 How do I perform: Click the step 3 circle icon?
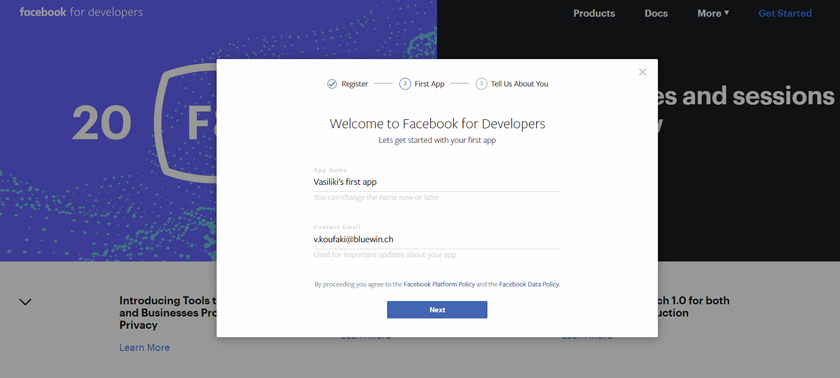(x=481, y=84)
